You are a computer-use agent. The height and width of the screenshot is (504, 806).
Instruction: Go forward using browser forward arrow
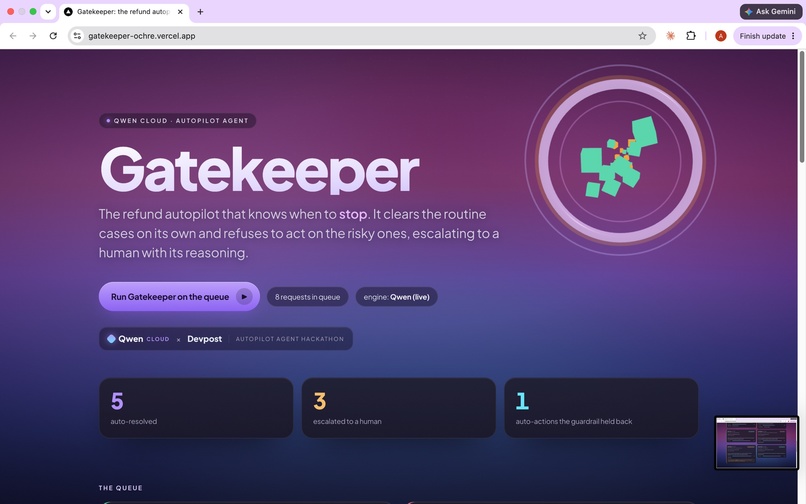(33, 36)
